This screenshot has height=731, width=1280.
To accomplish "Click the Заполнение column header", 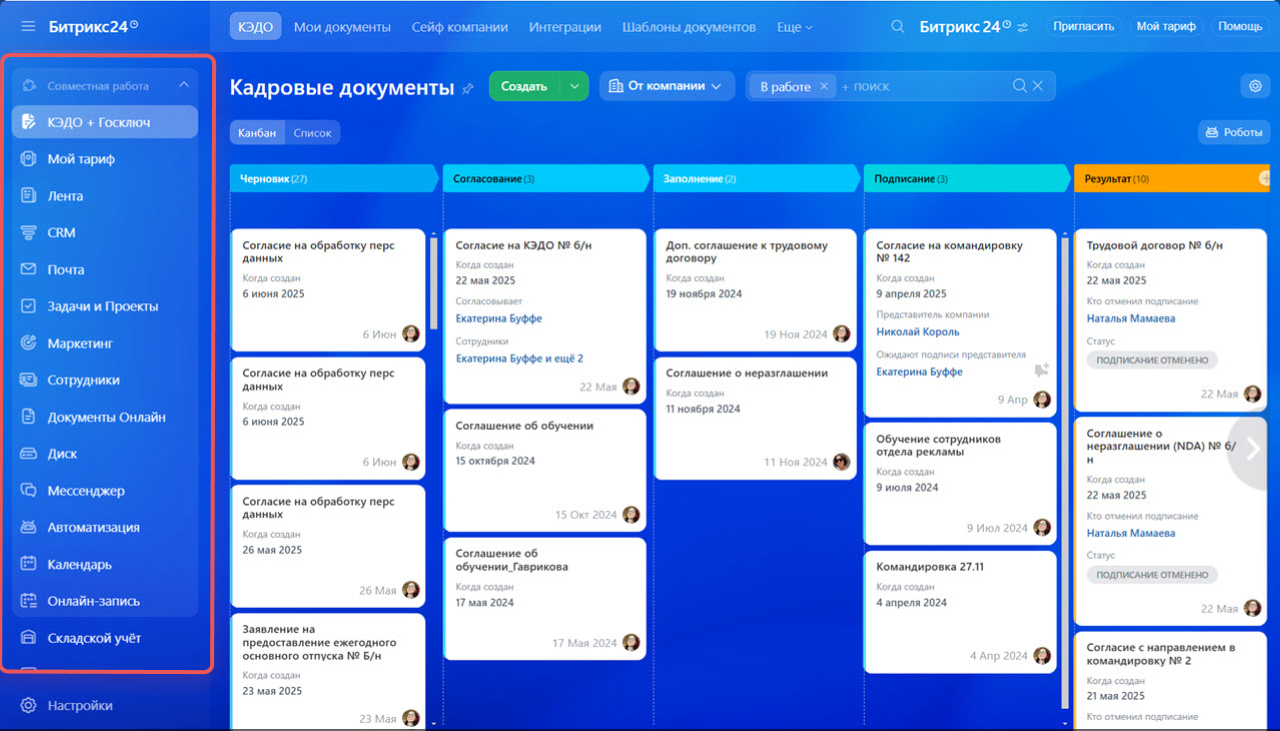I will pos(756,178).
